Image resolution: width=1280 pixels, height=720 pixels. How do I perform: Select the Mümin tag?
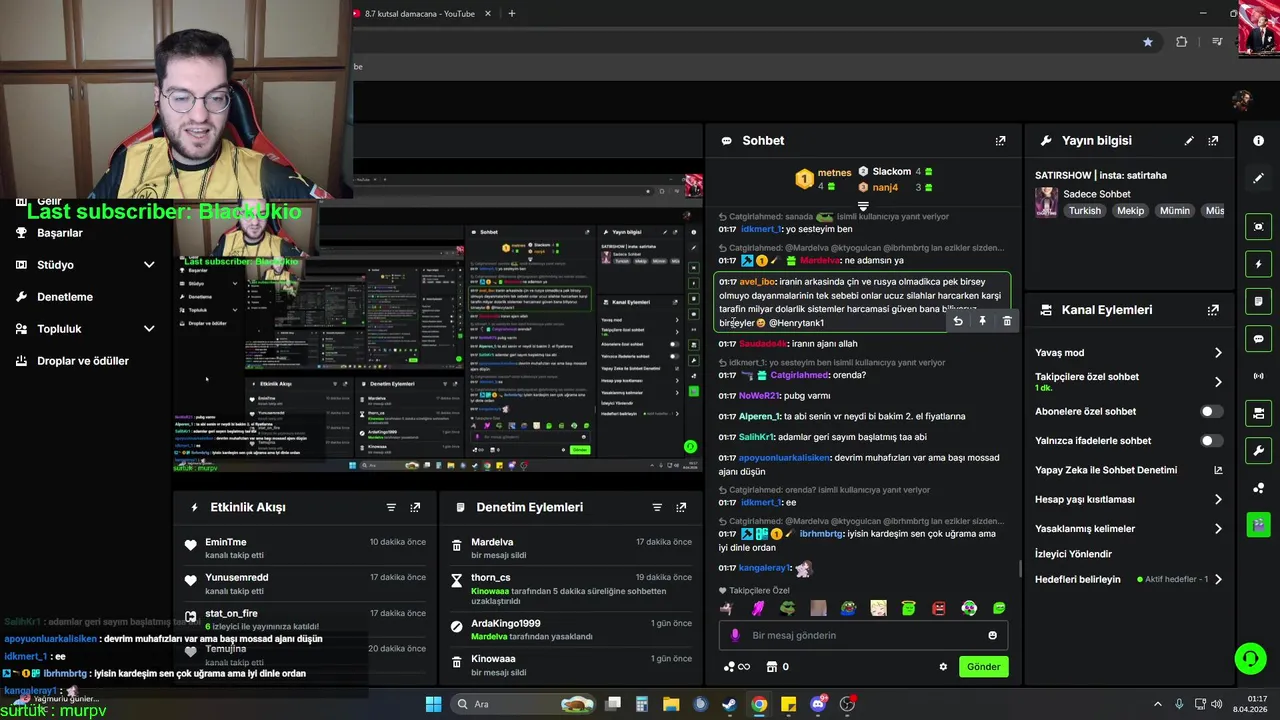pos(1175,211)
